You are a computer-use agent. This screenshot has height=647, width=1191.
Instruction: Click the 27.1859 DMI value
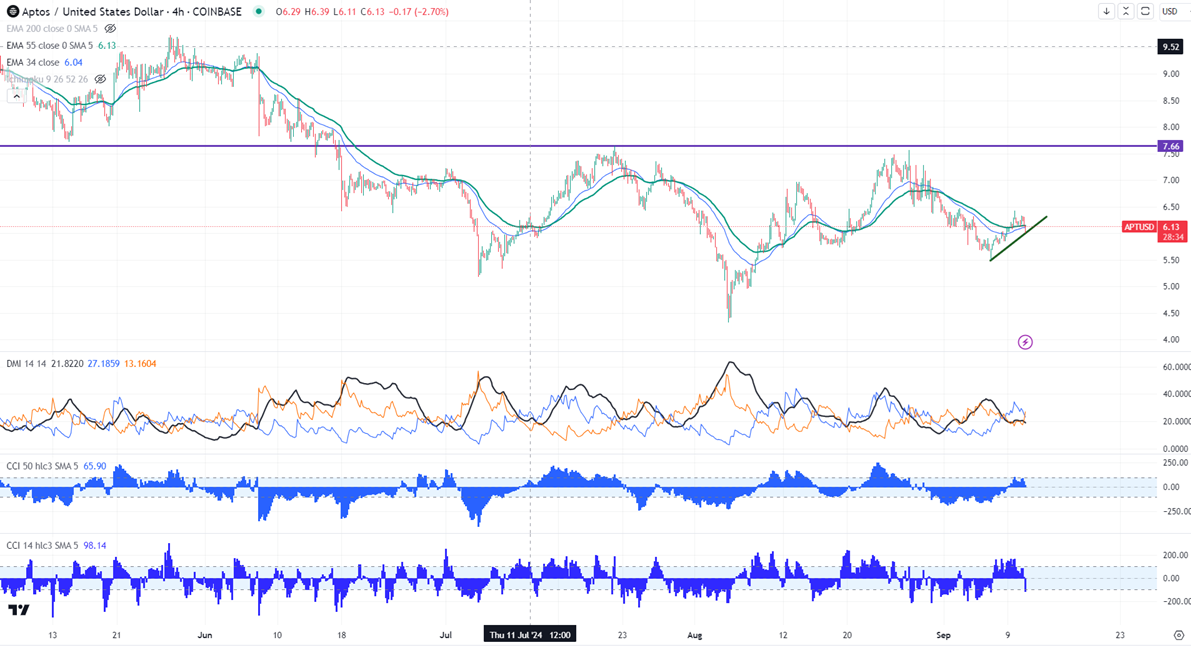pyautogui.click(x=103, y=364)
